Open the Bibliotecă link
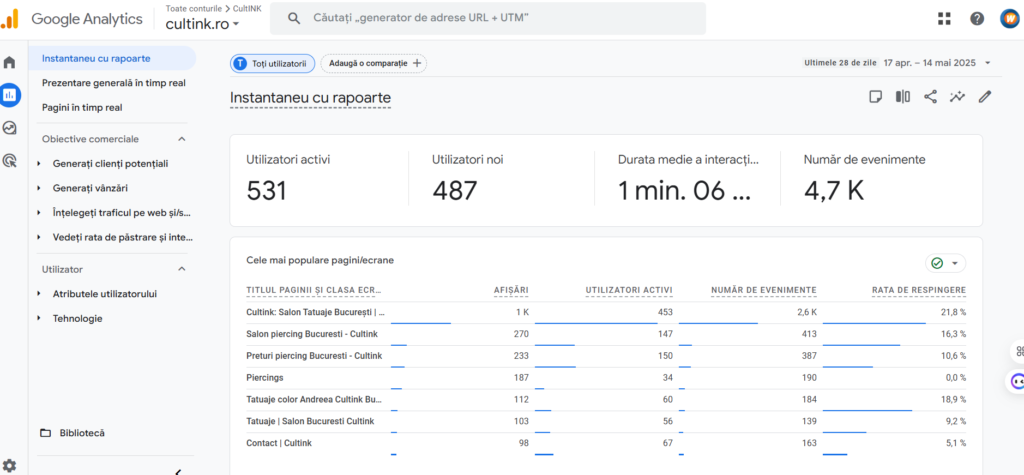Image resolution: width=1024 pixels, height=475 pixels. 81,433
